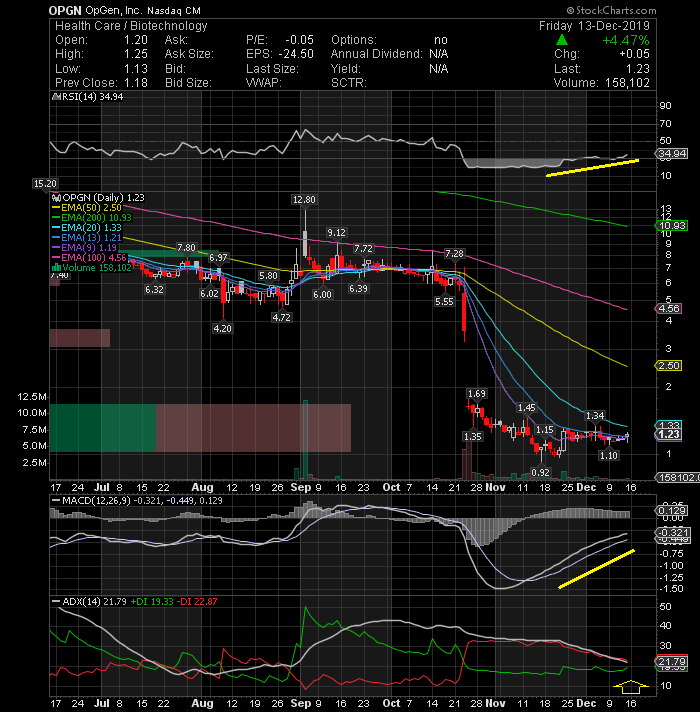Click the '15.20' label near chart corner
The width and height of the screenshot is (700, 712).
click(45, 184)
